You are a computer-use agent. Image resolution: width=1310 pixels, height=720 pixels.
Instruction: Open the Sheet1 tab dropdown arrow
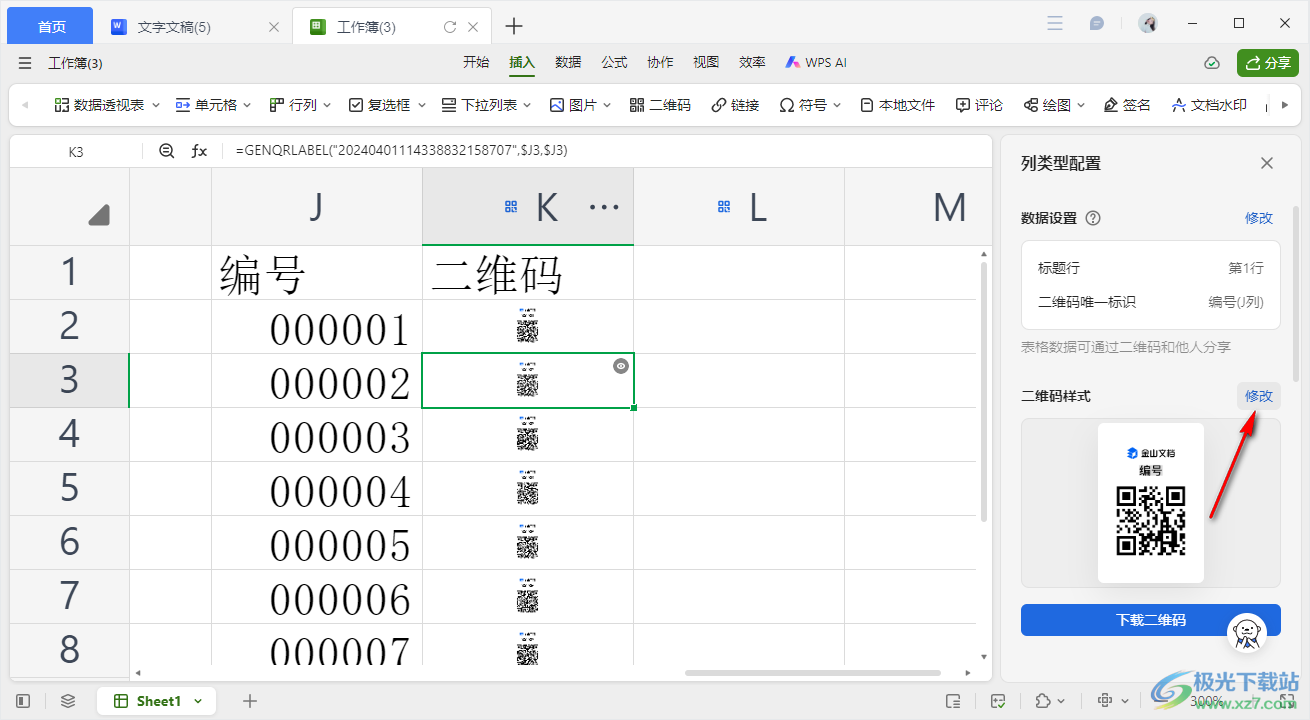pyautogui.click(x=198, y=701)
